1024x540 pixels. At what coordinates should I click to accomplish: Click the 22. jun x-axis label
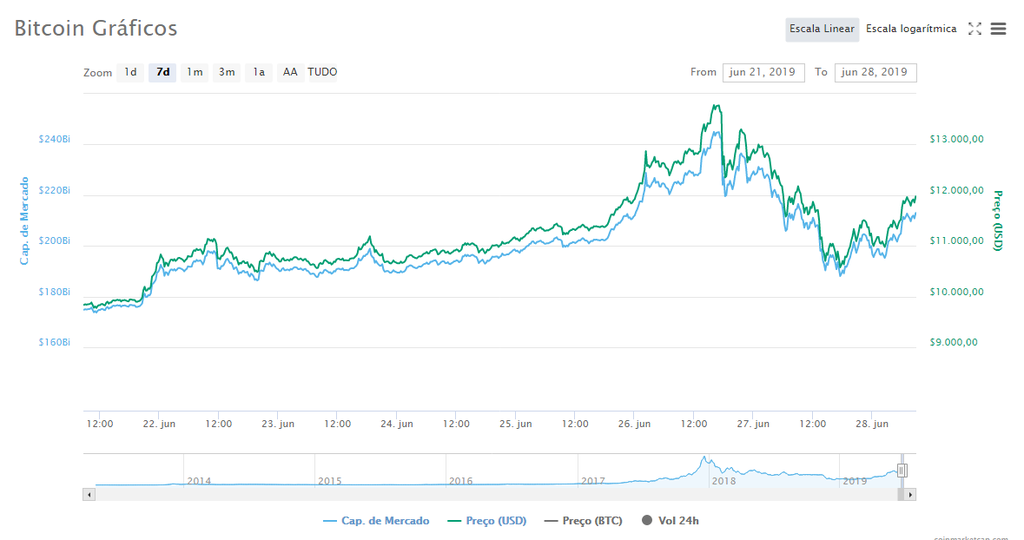[159, 424]
